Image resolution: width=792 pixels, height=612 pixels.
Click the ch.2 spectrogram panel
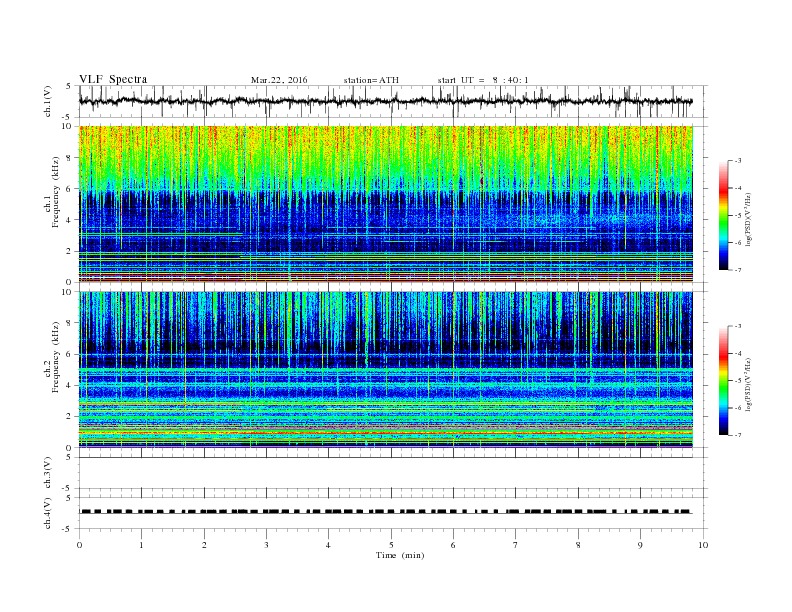coord(386,370)
